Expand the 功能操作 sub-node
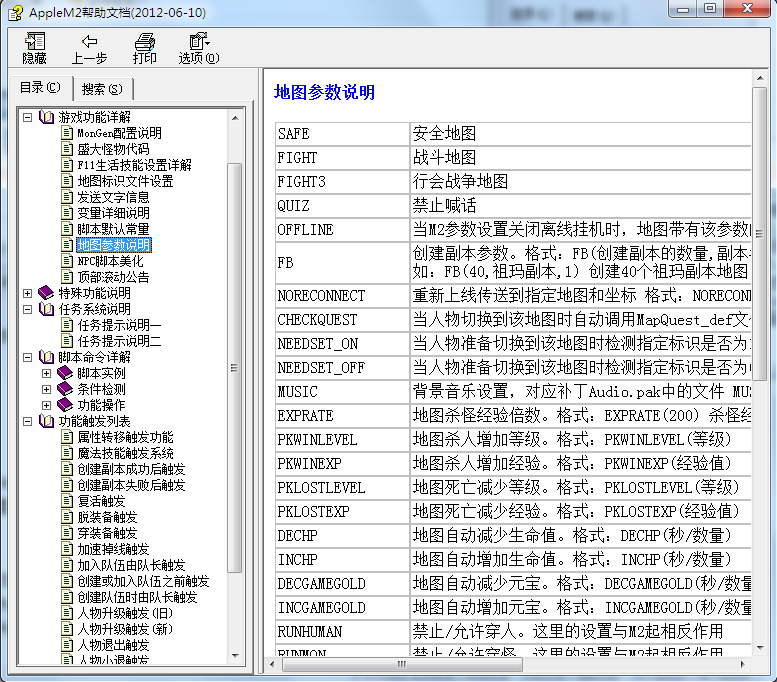The height and width of the screenshot is (682, 777). [x=47, y=405]
